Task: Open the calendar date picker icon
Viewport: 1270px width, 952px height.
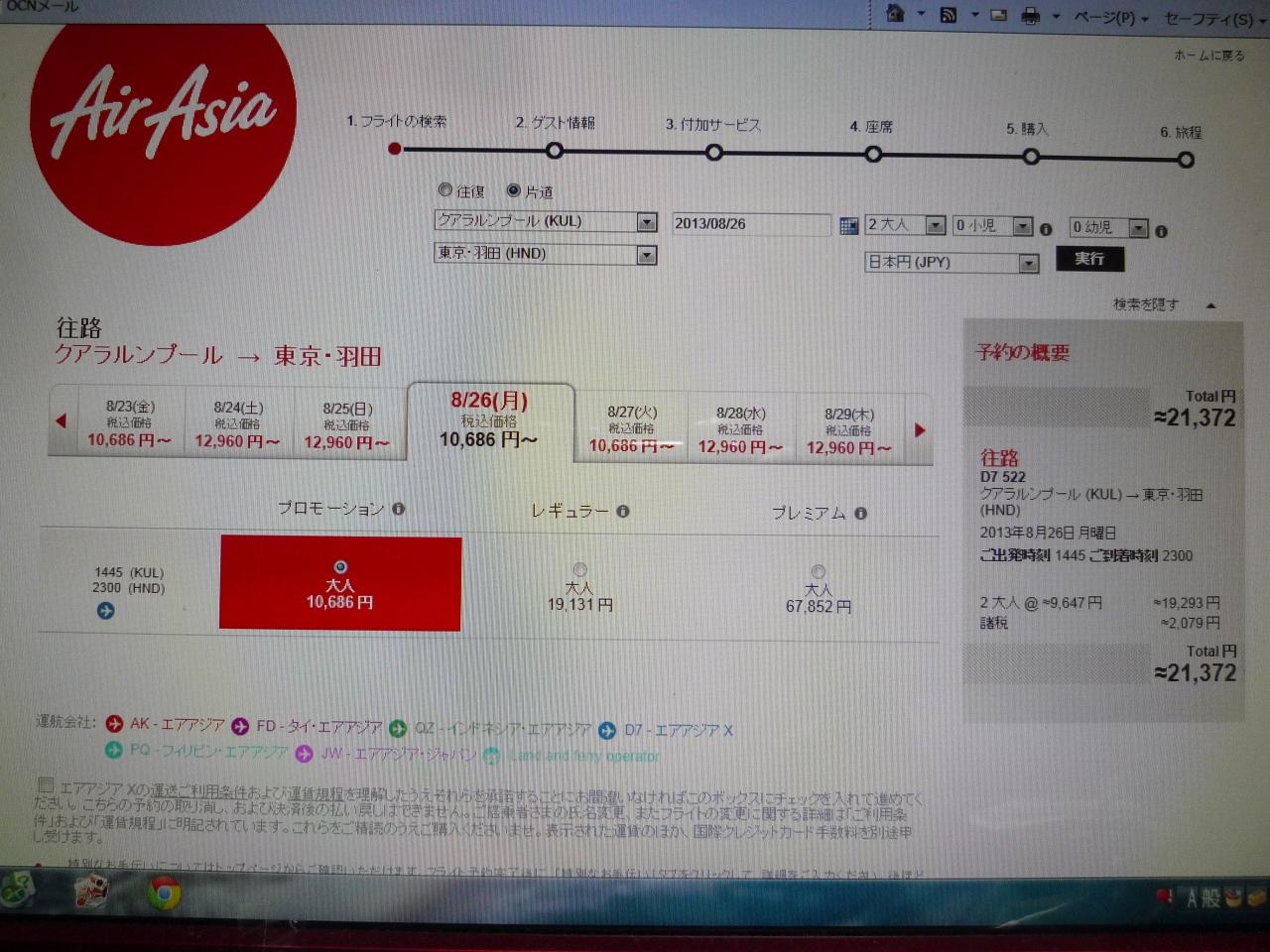Action: click(848, 226)
